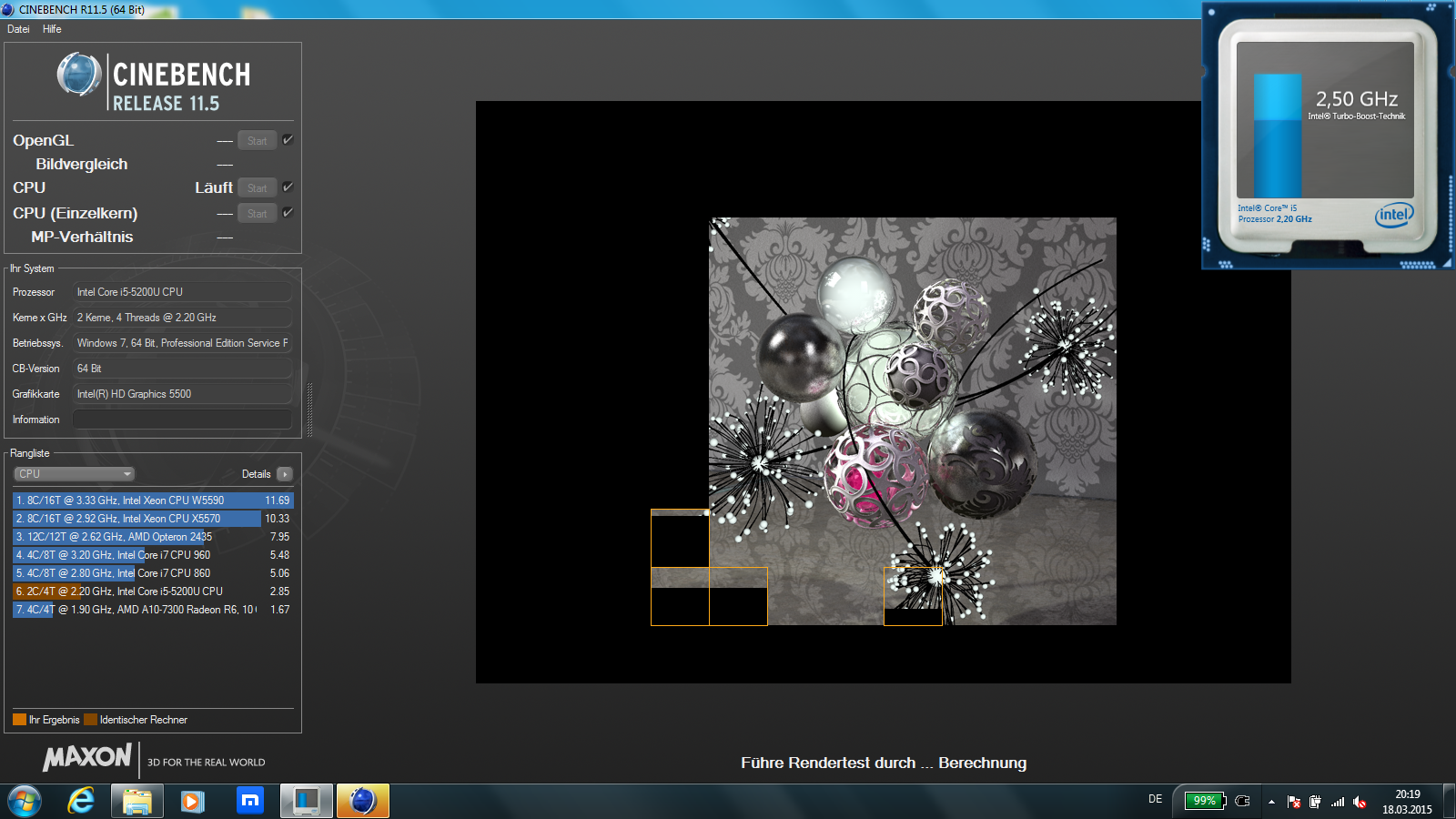Image resolution: width=1456 pixels, height=819 pixels.
Task: Click the MAXON logo
Action: click(x=87, y=757)
